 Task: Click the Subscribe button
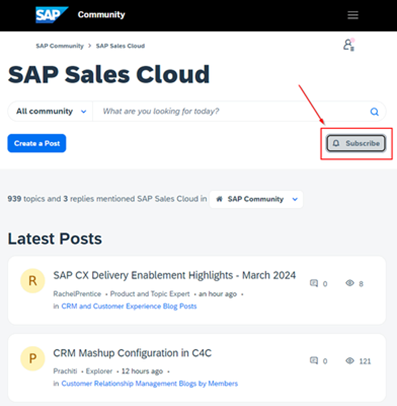(x=356, y=143)
